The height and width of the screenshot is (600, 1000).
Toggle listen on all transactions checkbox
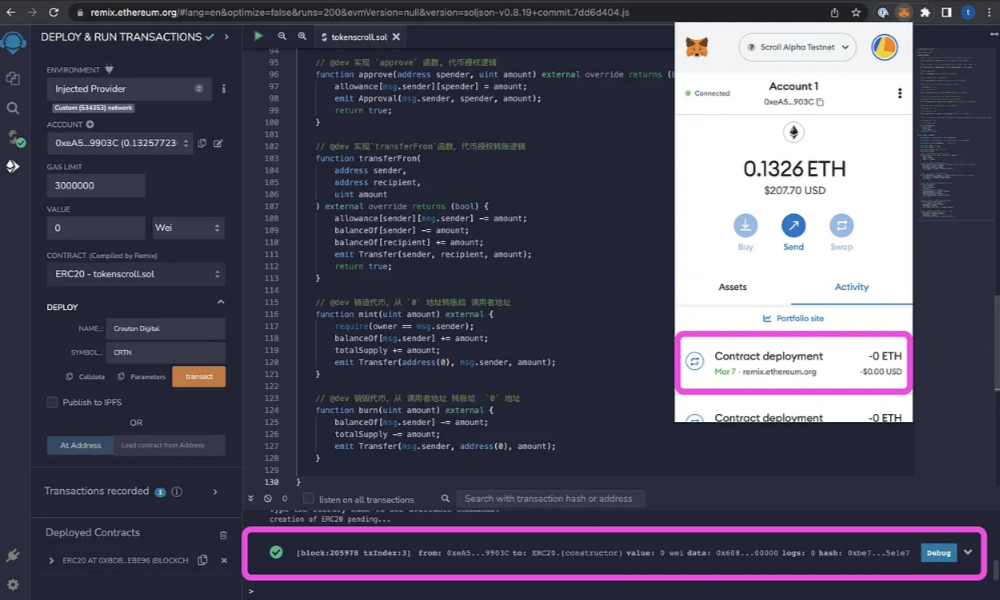309,499
